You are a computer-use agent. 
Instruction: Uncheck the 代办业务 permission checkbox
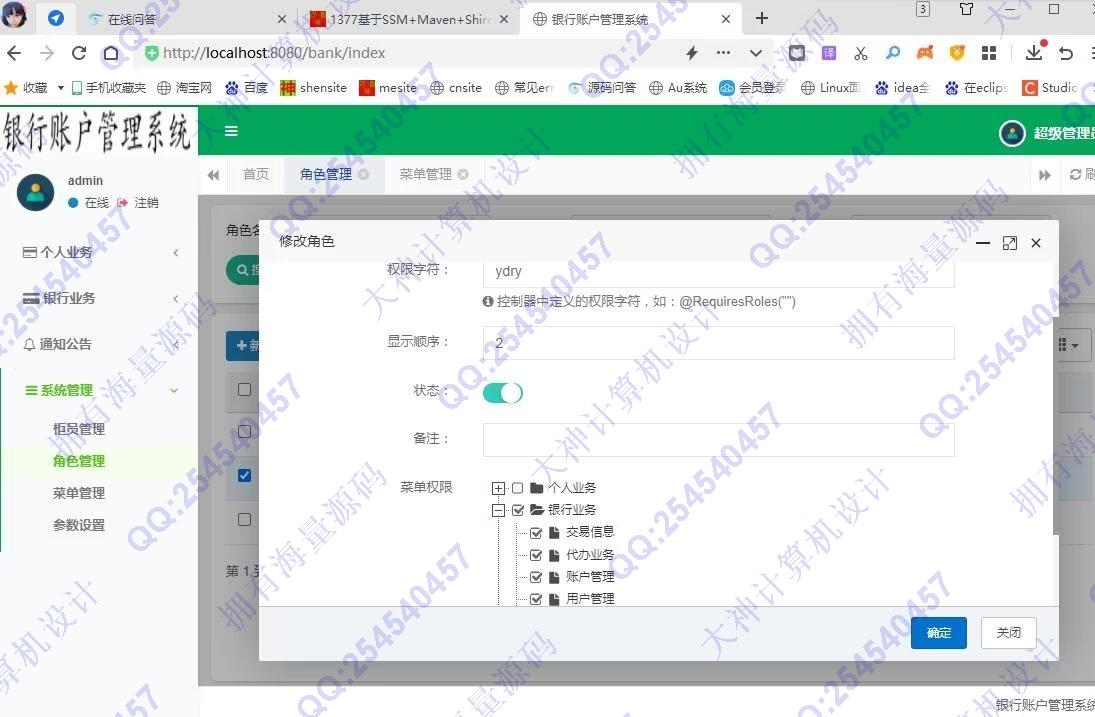click(536, 555)
